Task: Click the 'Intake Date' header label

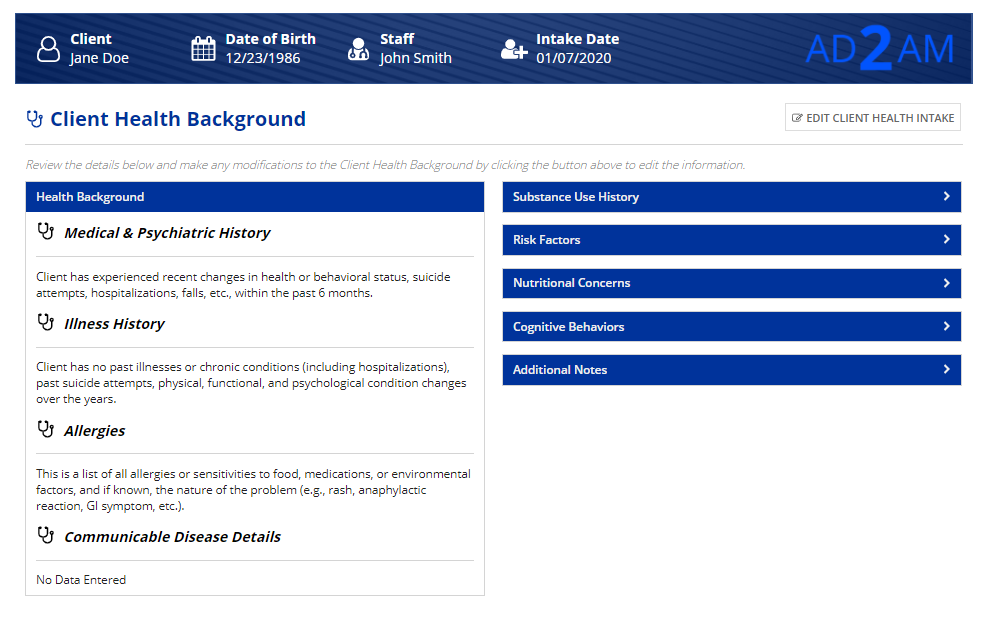Action: click(x=578, y=39)
